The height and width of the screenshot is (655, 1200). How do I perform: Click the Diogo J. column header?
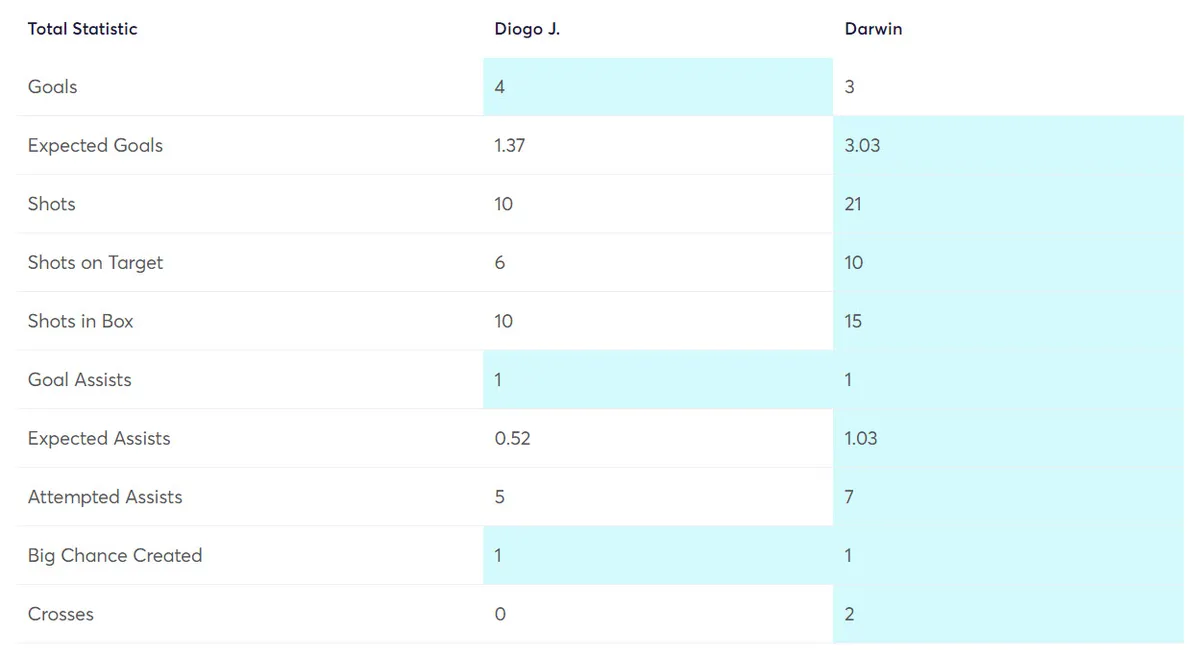point(527,29)
